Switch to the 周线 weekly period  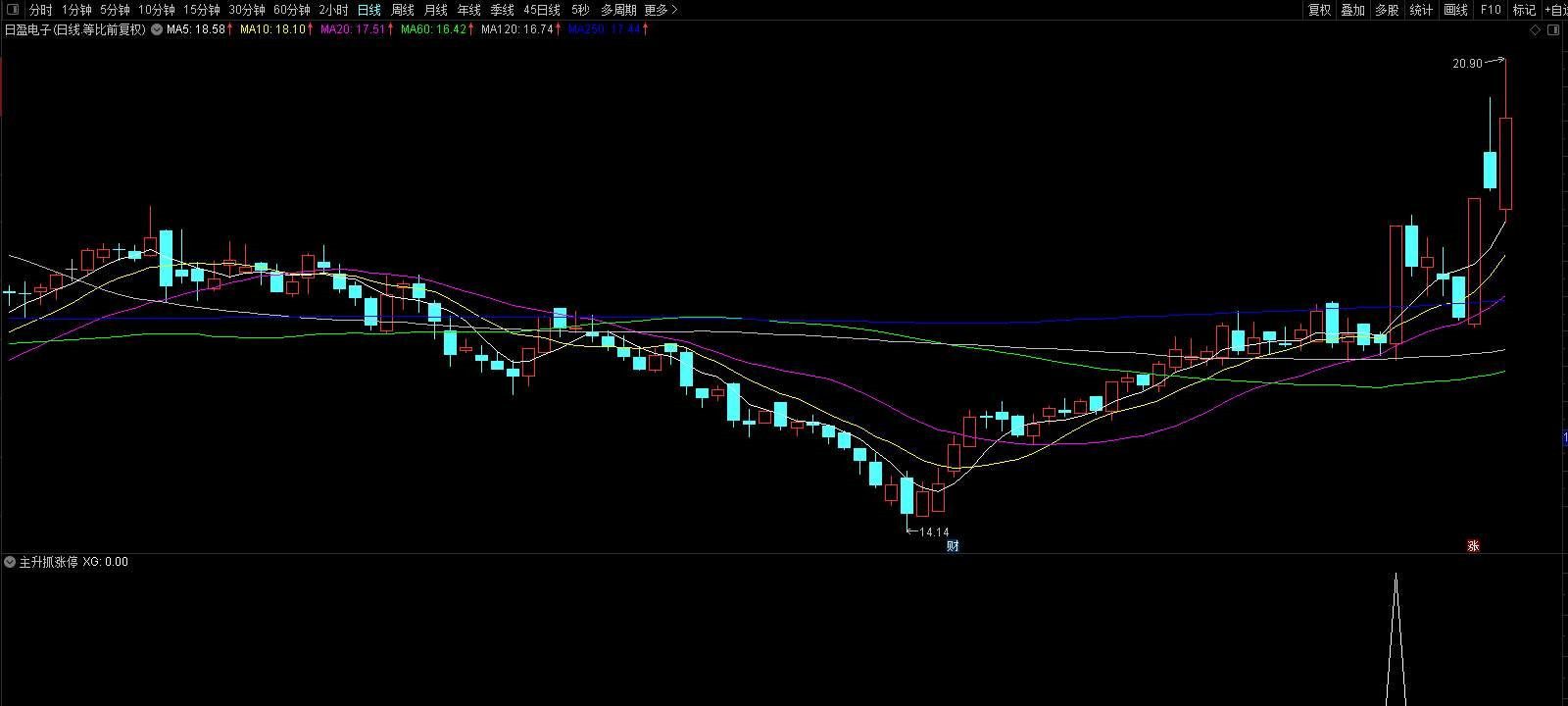click(x=402, y=10)
